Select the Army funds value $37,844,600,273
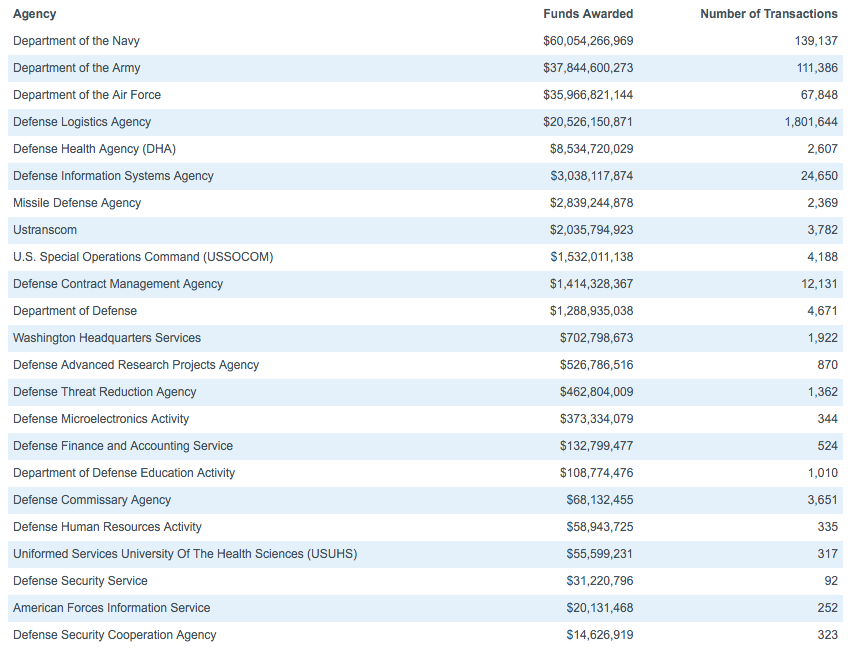The height and width of the screenshot is (649, 850). click(x=588, y=68)
